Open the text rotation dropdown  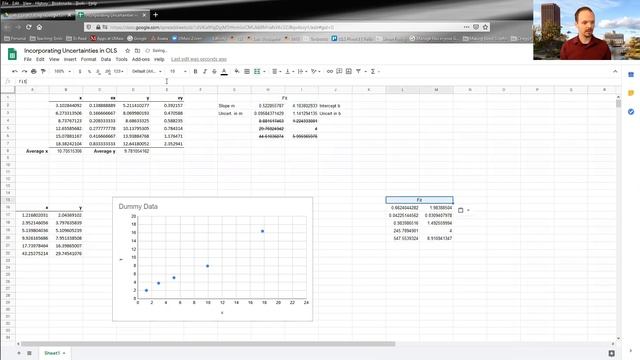coord(316,71)
